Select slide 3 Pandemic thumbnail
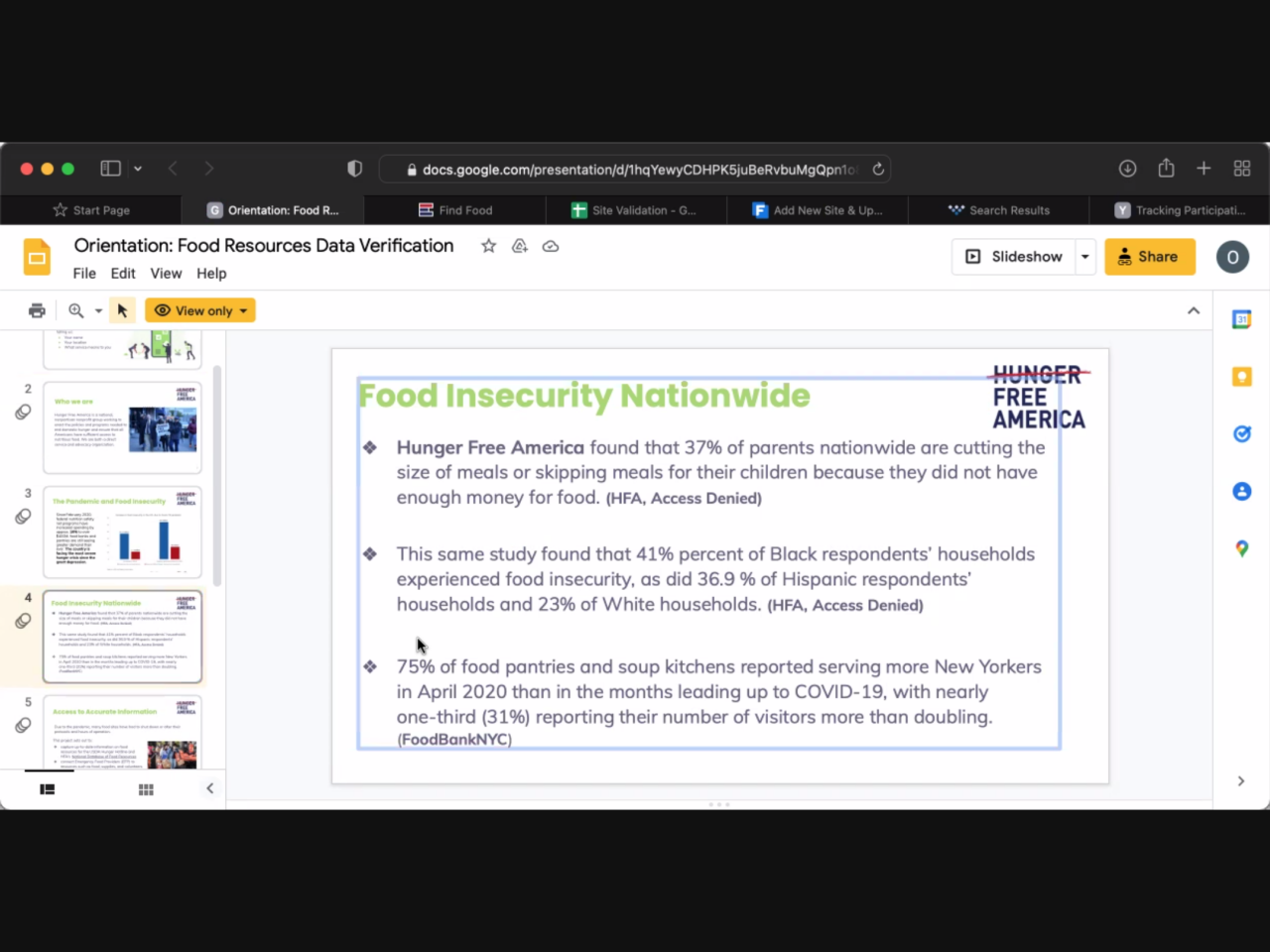 pyautogui.click(x=122, y=533)
